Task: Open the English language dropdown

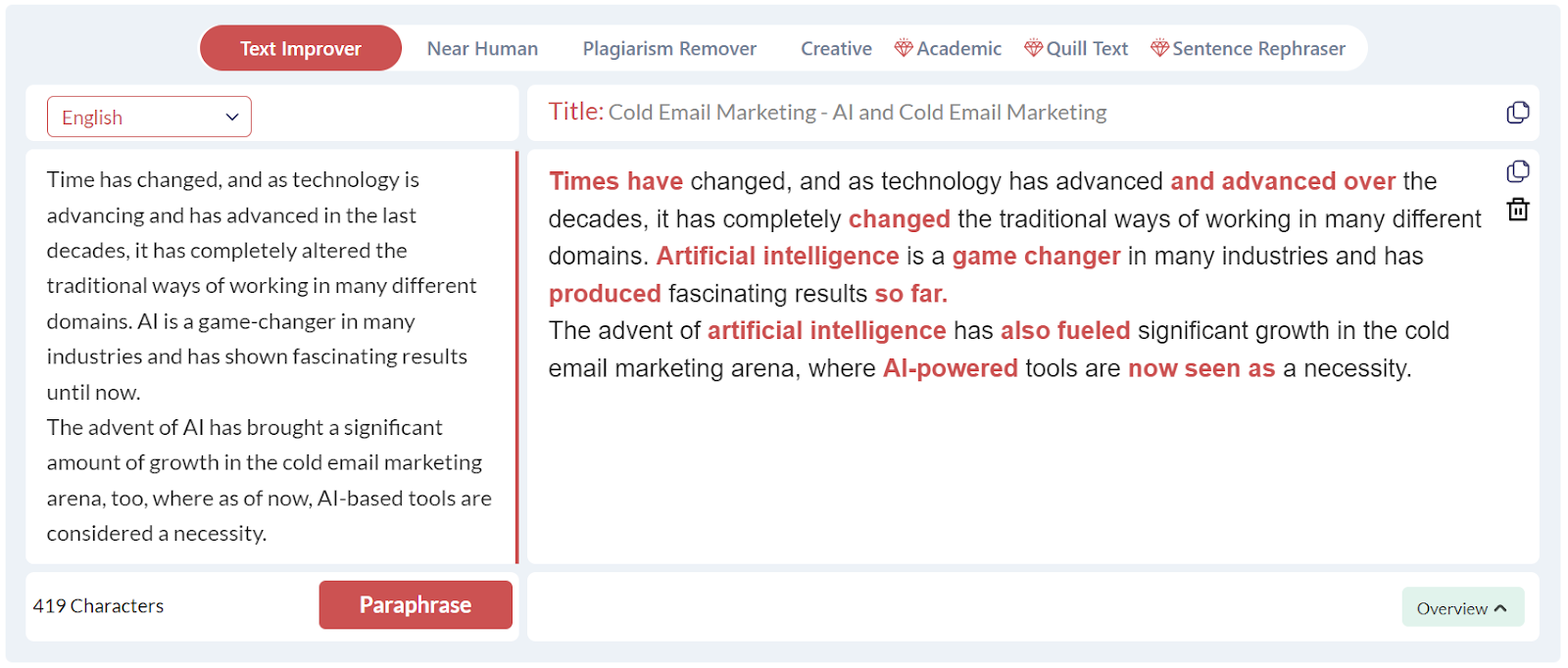Action: point(149,118)
